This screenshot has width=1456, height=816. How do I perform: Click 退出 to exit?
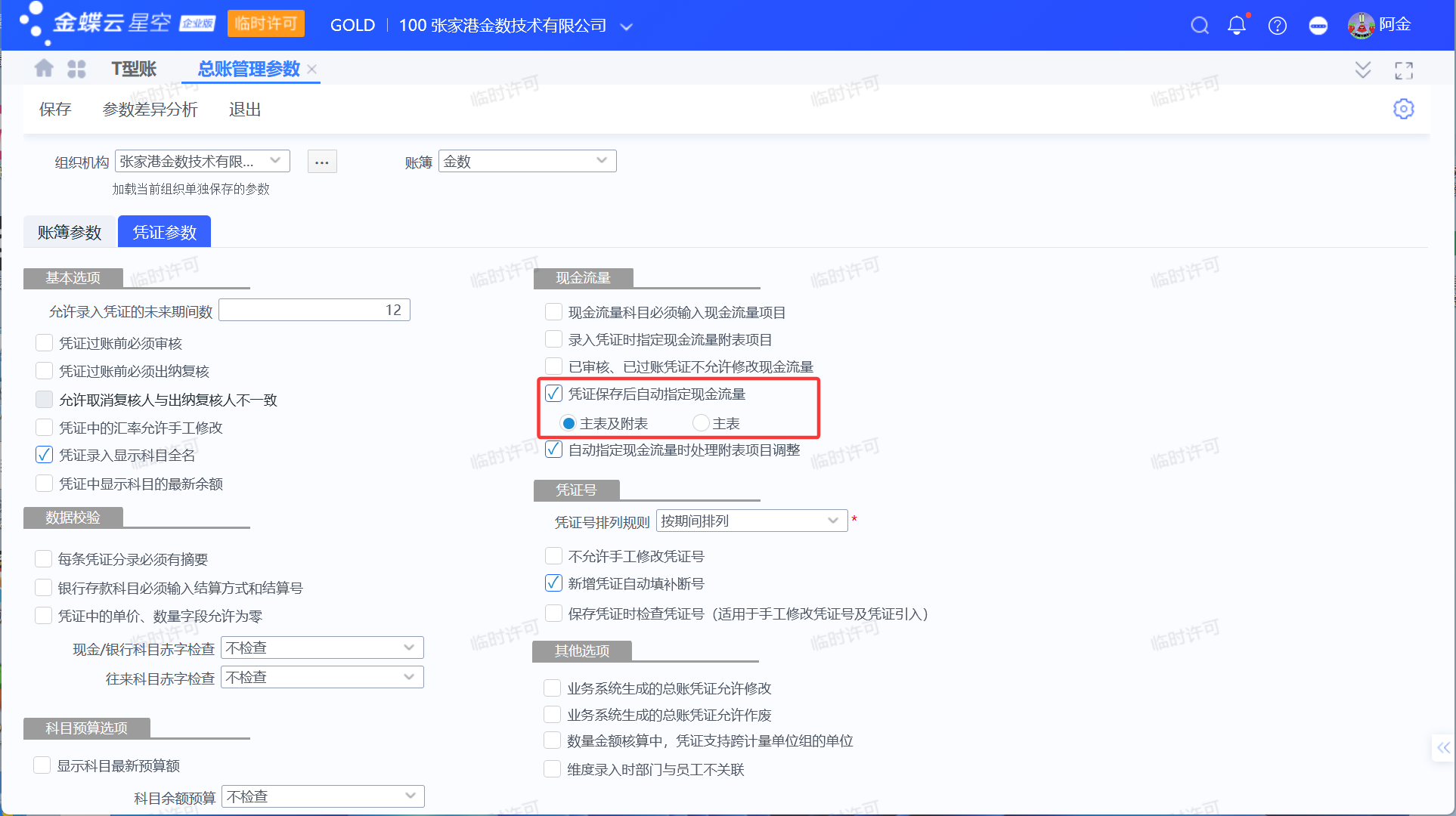click(x=245, y=110)
